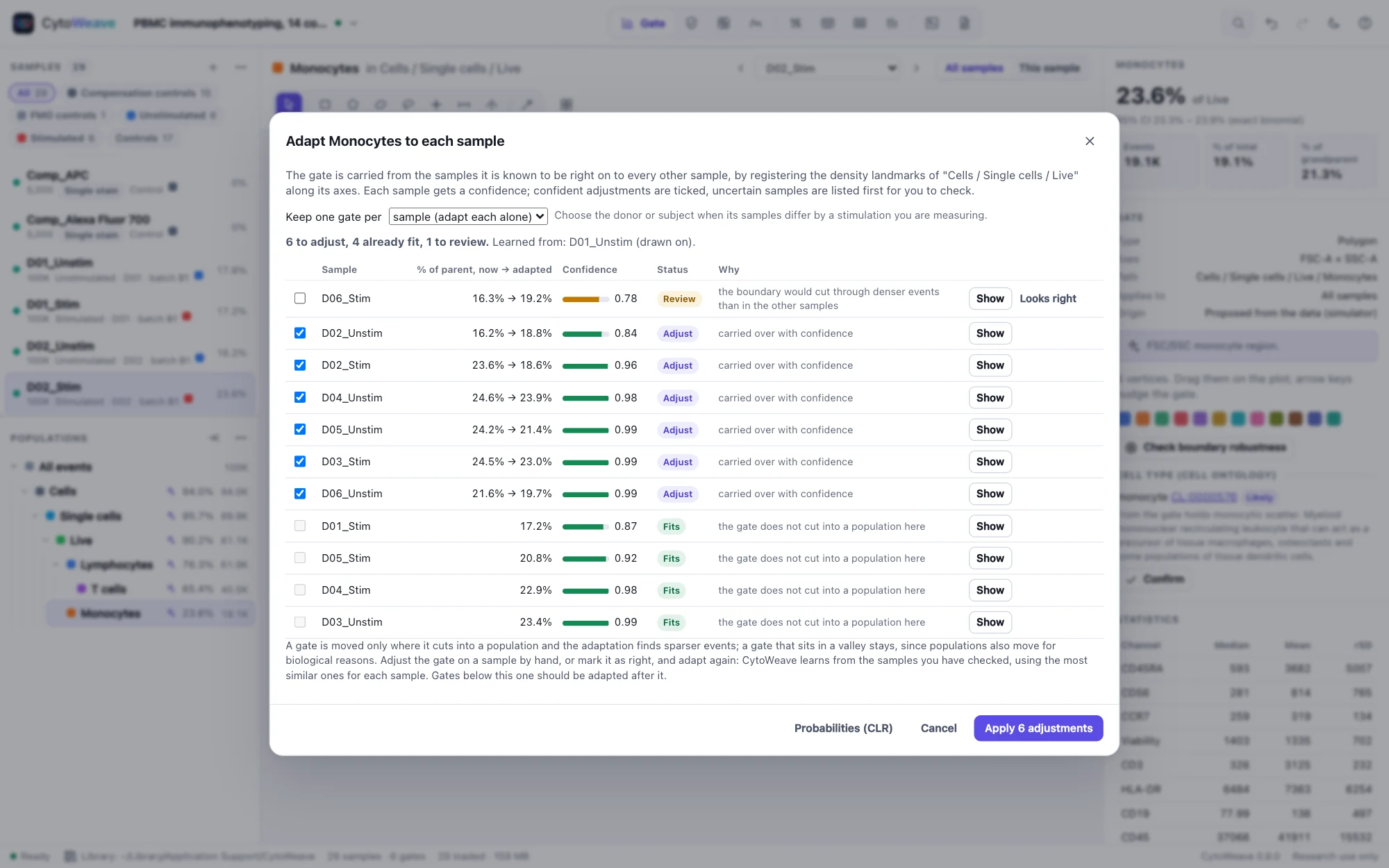Toggle dark mode with the moon icon

tap(1333, 23)
